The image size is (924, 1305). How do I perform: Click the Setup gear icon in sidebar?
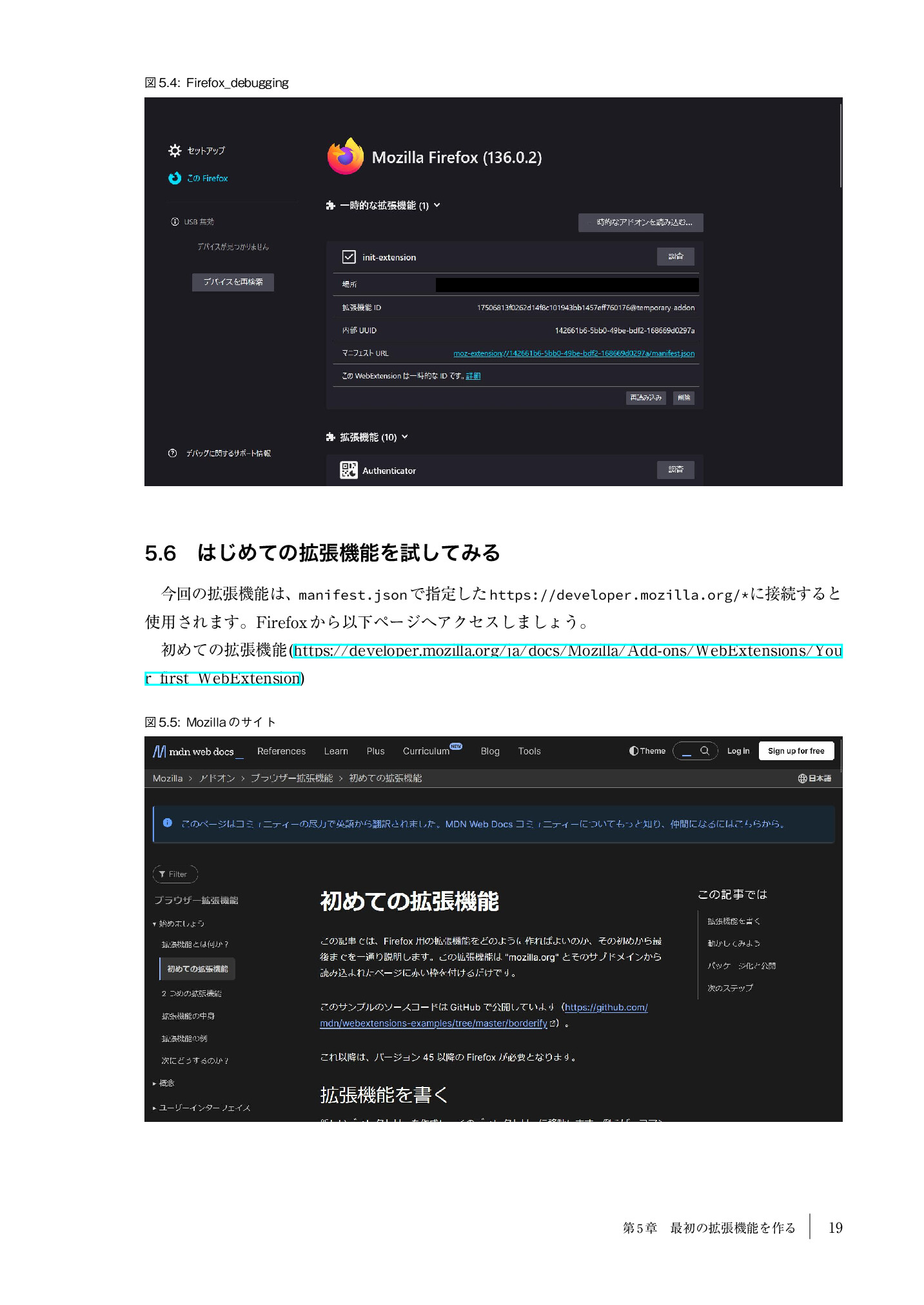pos(175,151)
